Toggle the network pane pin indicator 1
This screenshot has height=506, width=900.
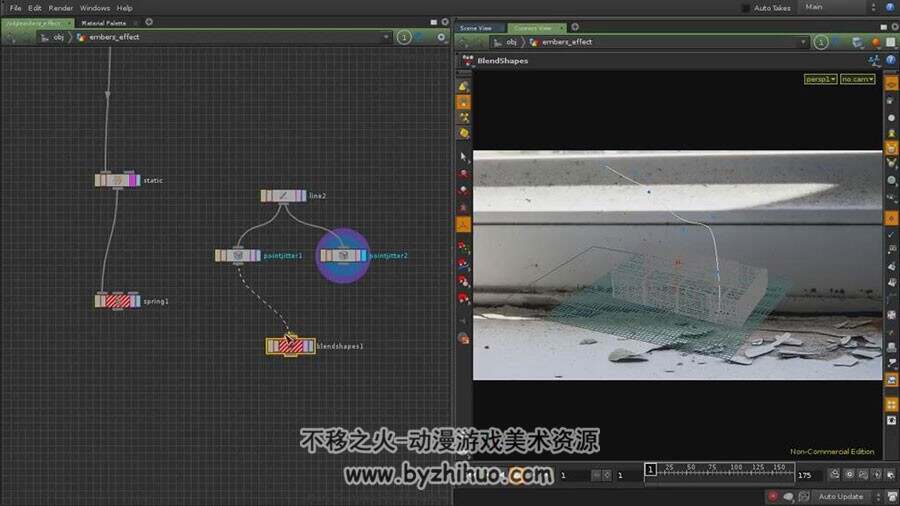[404, 37]
